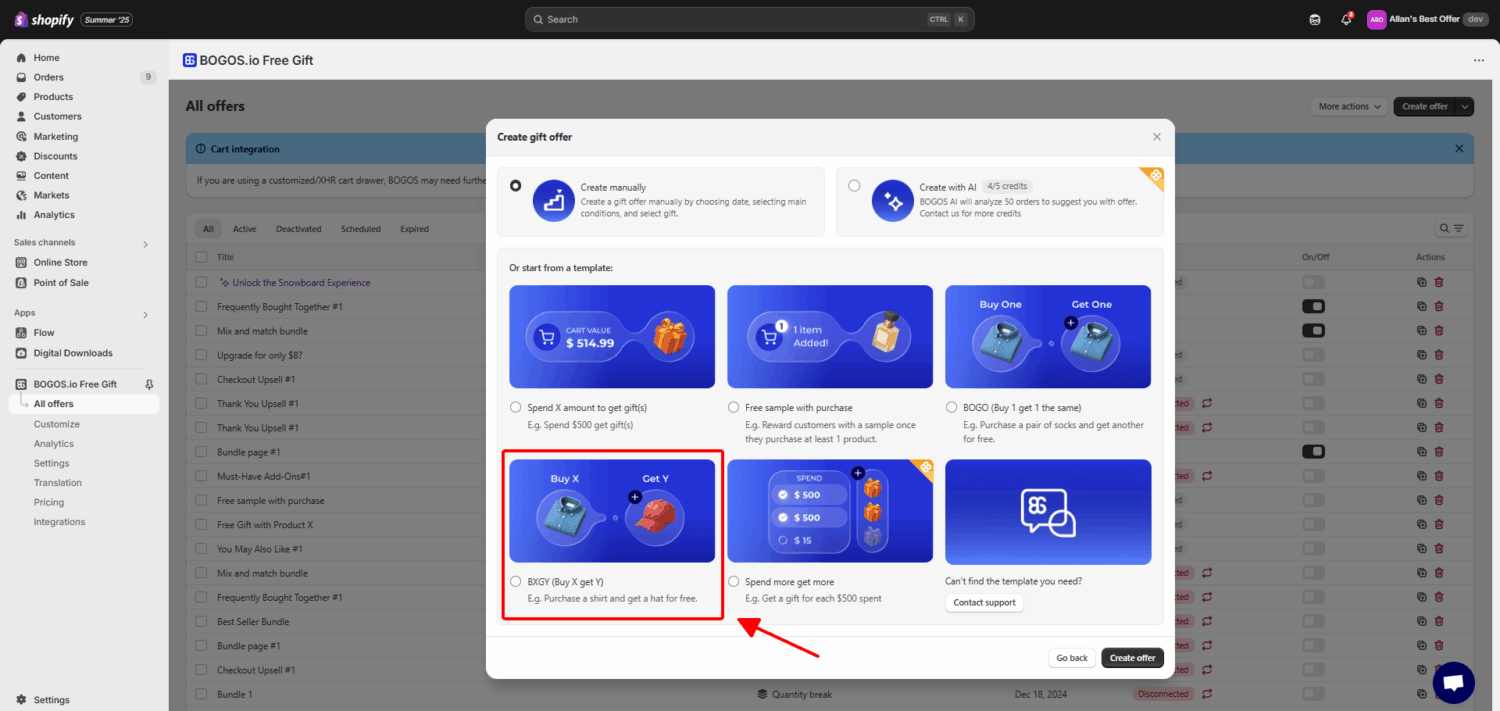Switch to the Active offers tab

tap(245, 229)
